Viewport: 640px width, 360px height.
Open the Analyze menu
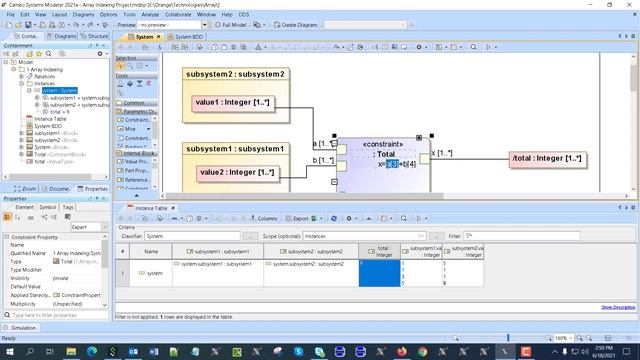point(150,14)
